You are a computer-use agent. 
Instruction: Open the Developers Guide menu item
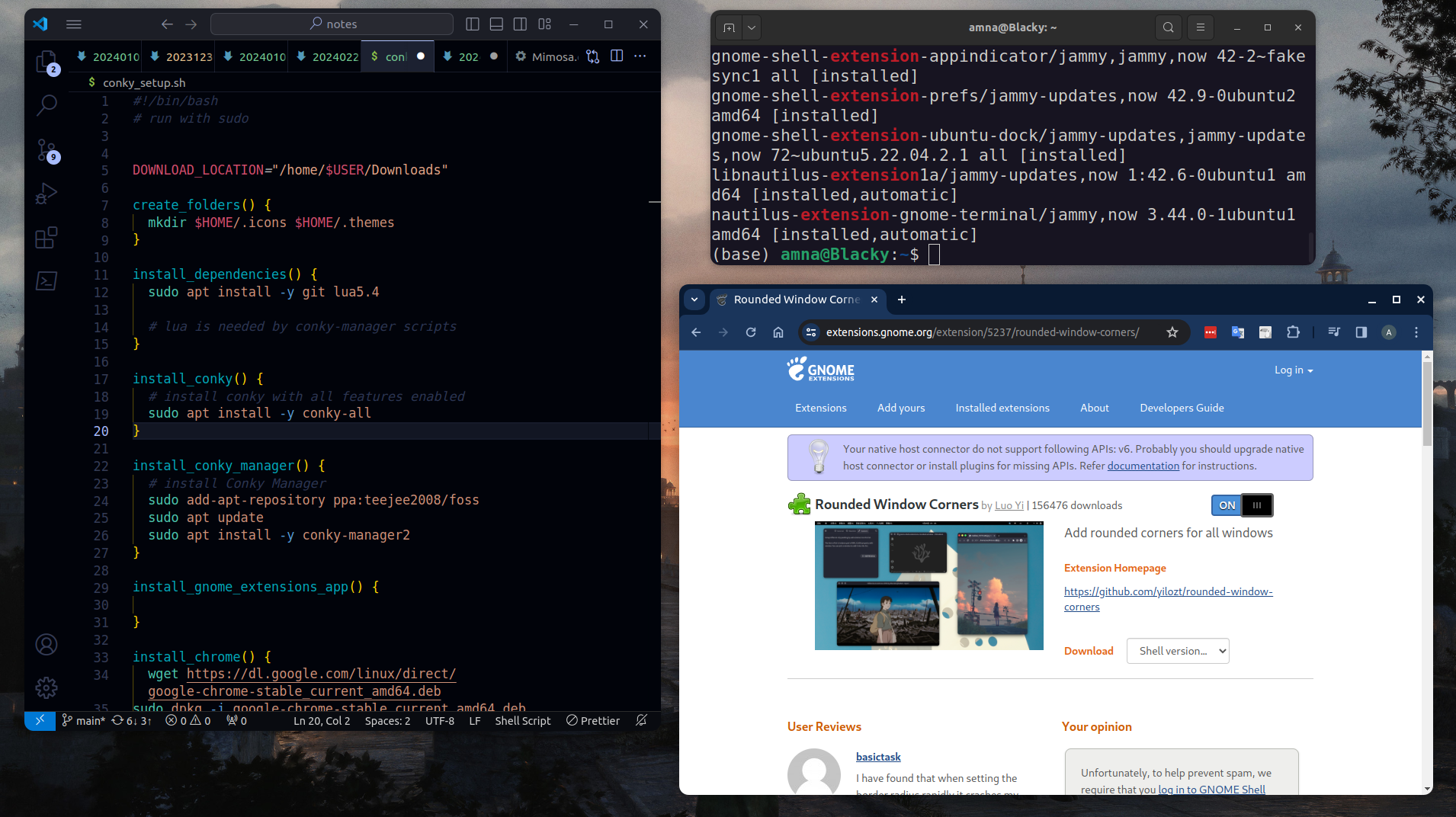(1182, 408)
